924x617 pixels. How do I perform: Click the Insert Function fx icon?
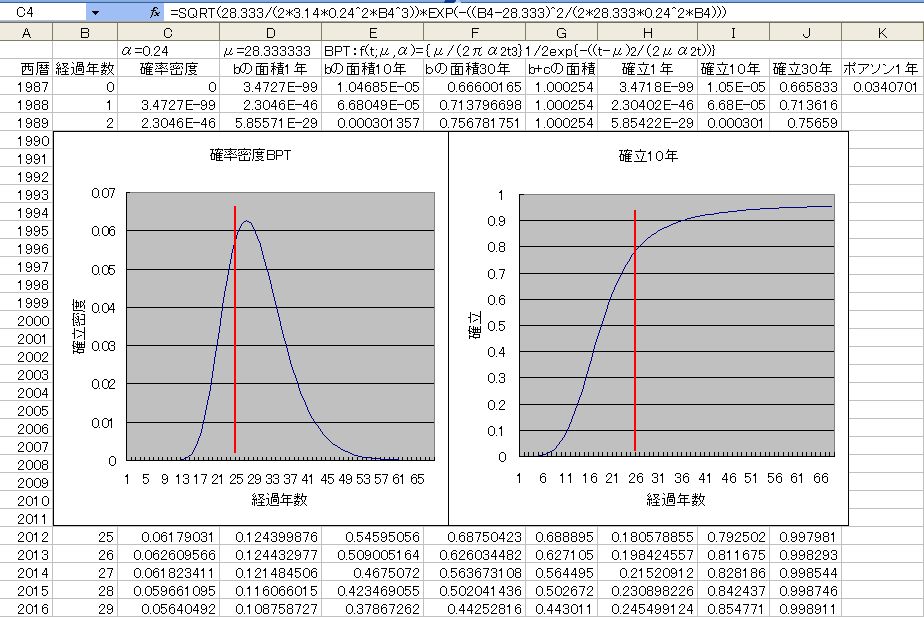point(154,12)
